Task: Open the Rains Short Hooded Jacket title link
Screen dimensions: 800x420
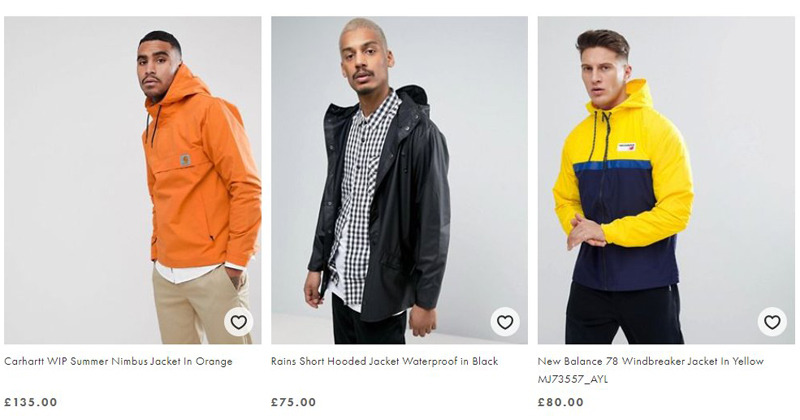Action: pyautogui.click(x=384, y=361)
